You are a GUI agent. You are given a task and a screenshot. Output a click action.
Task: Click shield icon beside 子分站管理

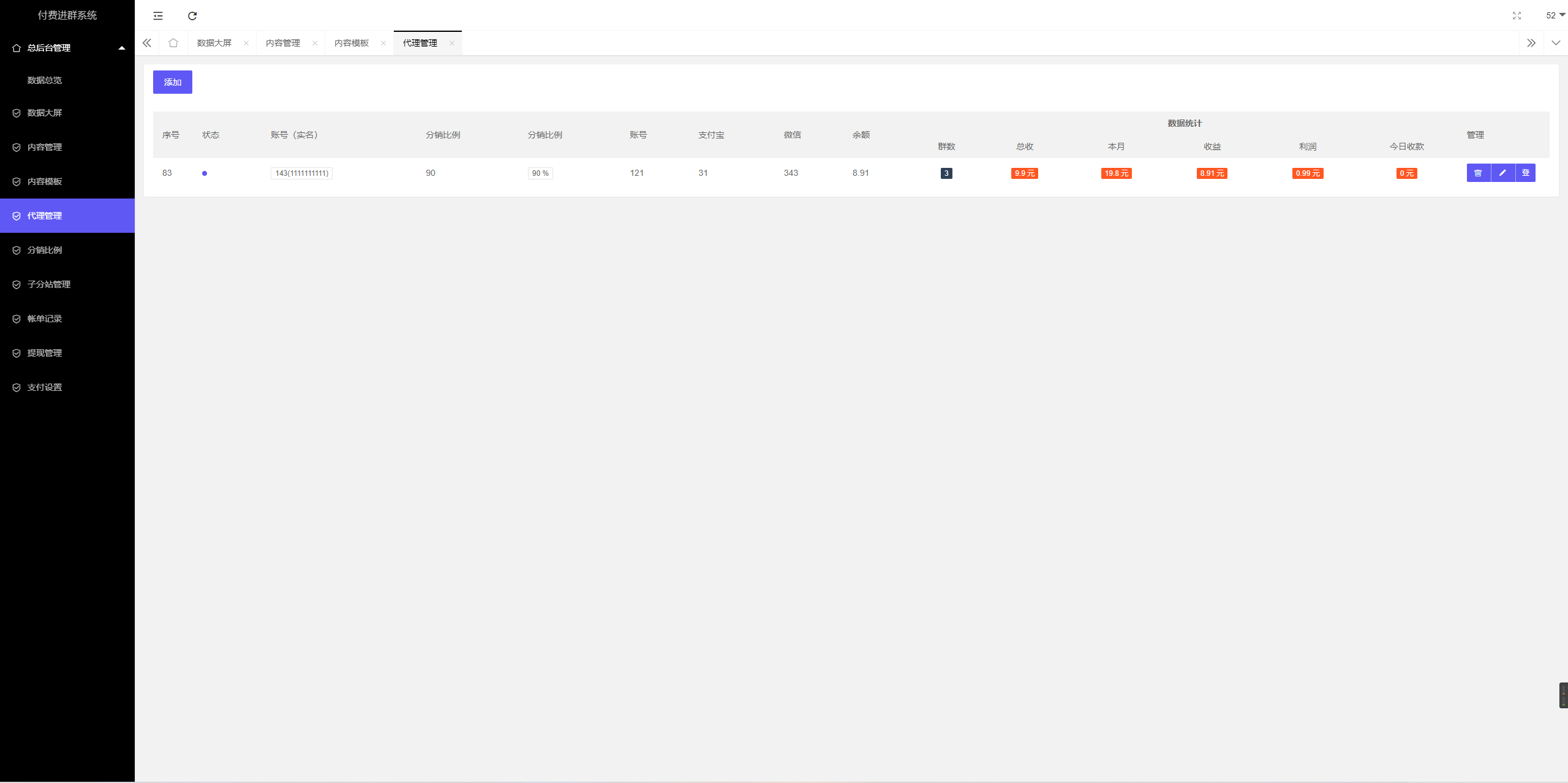(x=17, y=284)
